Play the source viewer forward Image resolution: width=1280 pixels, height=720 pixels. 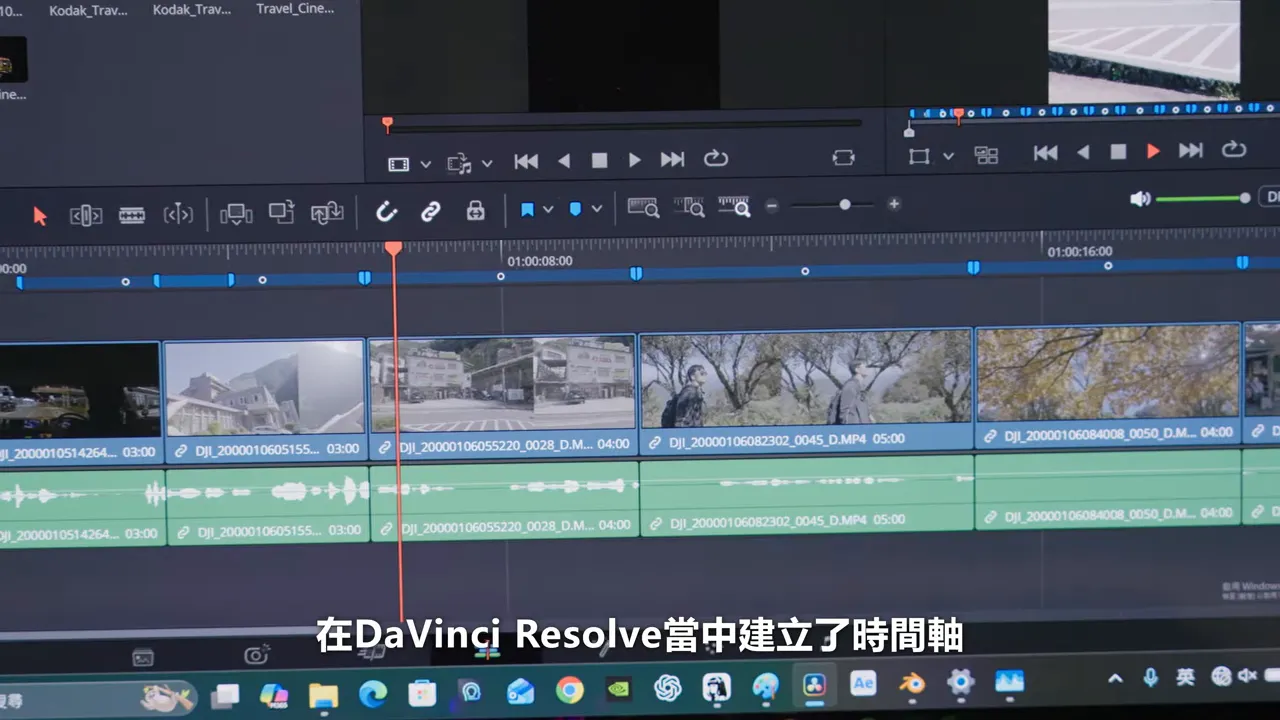point(634,160)
